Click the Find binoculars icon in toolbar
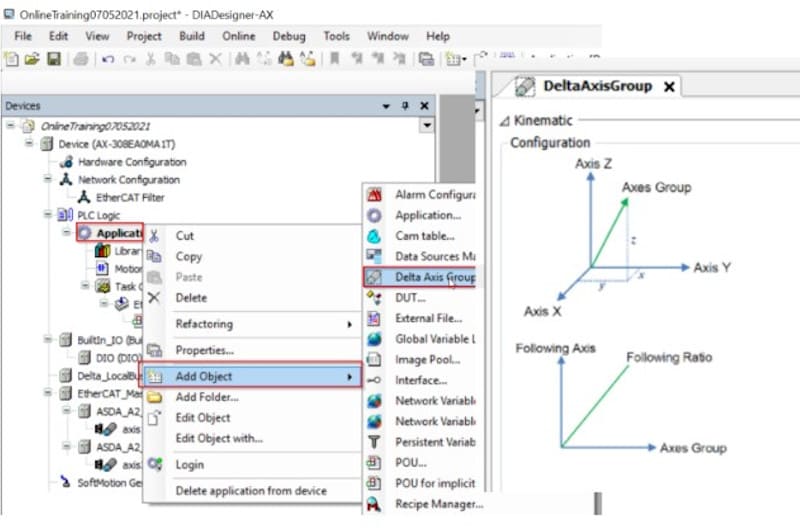This screenshot has height=530, width=800. [241, 60]
